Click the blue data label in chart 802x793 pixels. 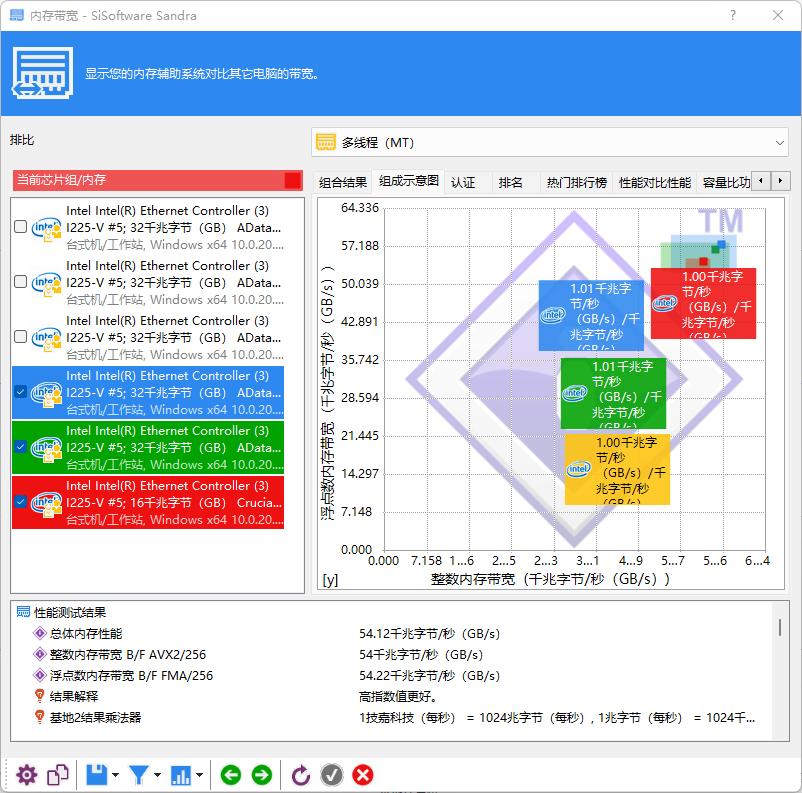[591, 315]
